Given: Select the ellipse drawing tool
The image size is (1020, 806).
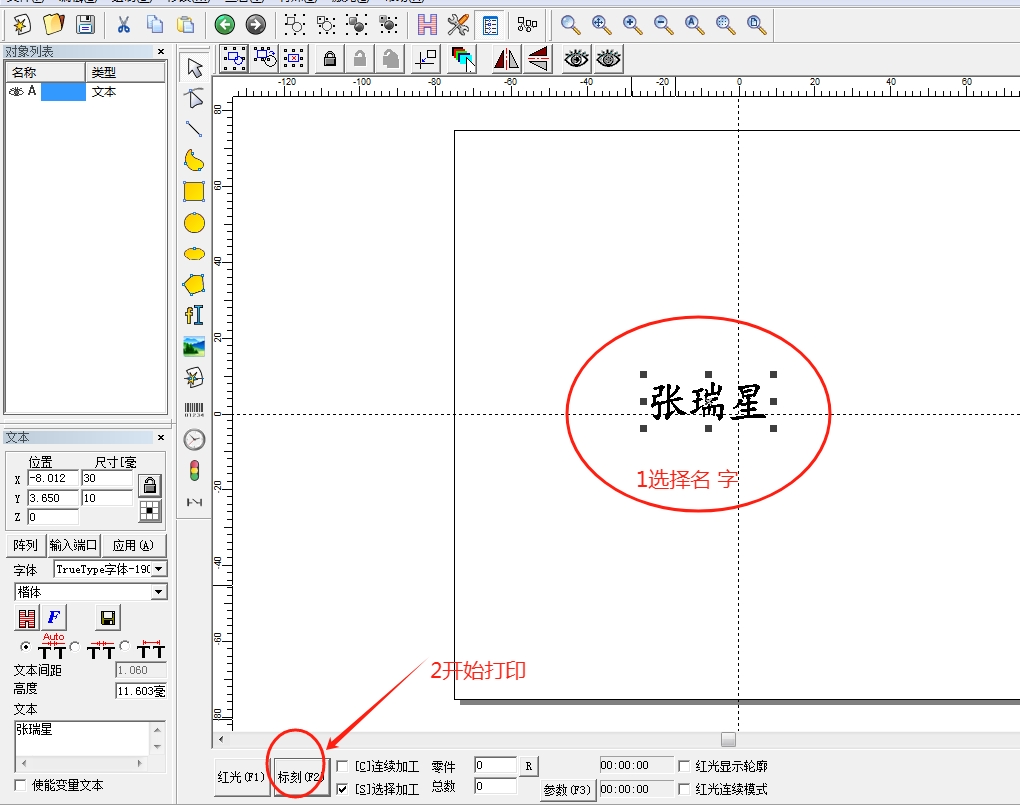Looking at the screenshot, I should 195,254.
